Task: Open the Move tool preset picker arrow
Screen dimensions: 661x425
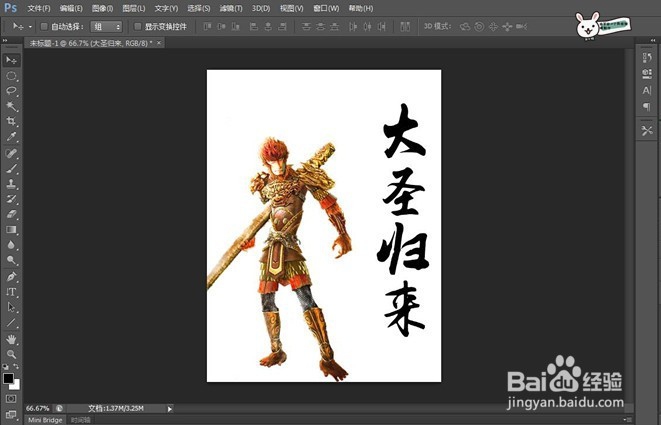Action: [x=30, y=27]
